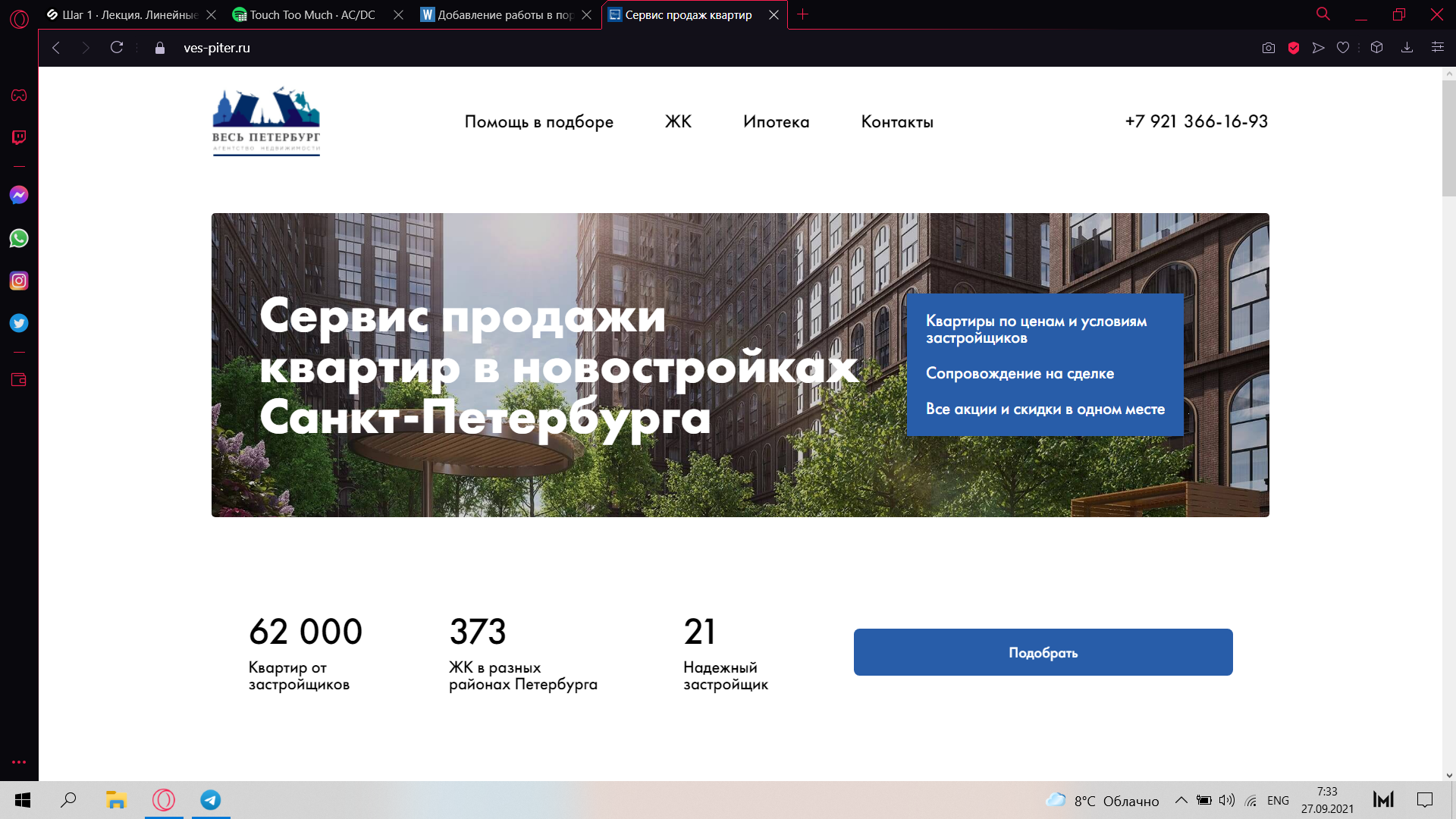Show hidden system tray icons
1456x819 pixels.
(1181, 800)
